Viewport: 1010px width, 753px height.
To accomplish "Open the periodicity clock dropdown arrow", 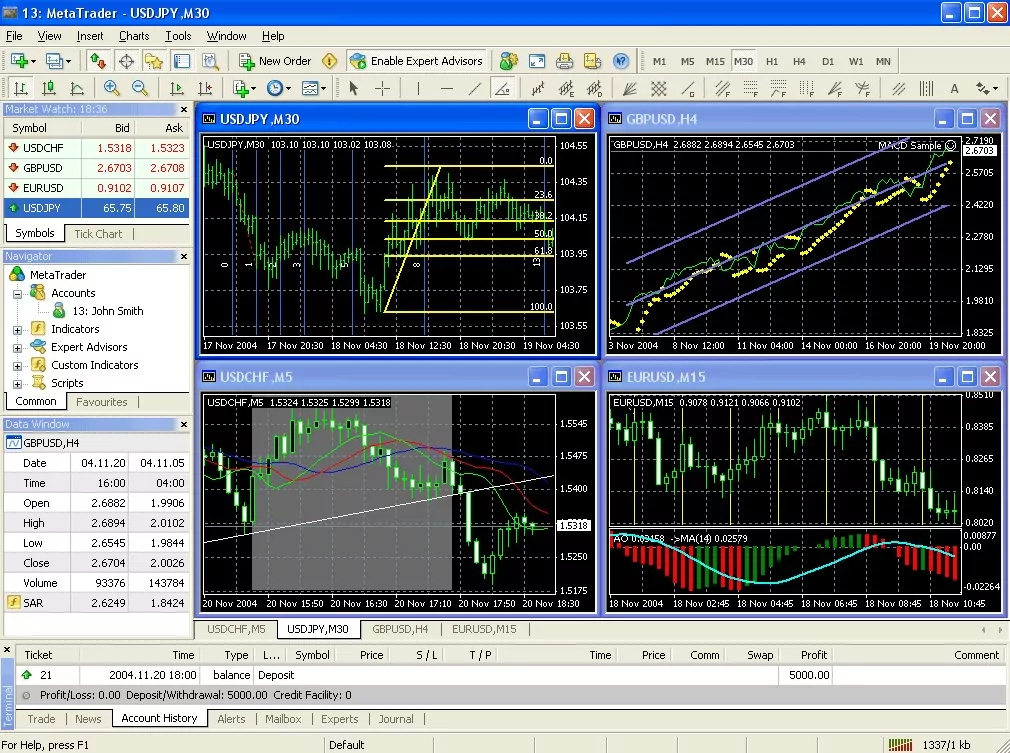I will pos(288,89).
